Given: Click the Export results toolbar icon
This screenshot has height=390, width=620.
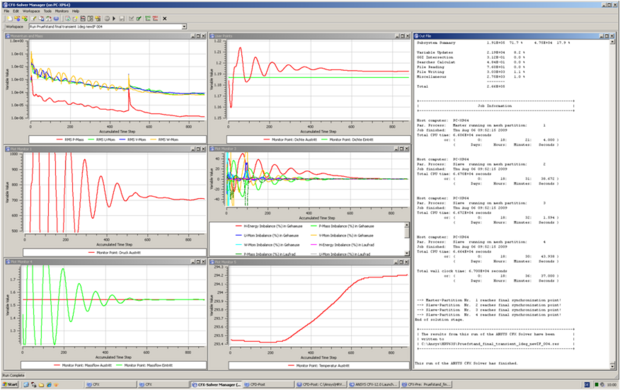Looking at the screenshot, I should 41,19.
